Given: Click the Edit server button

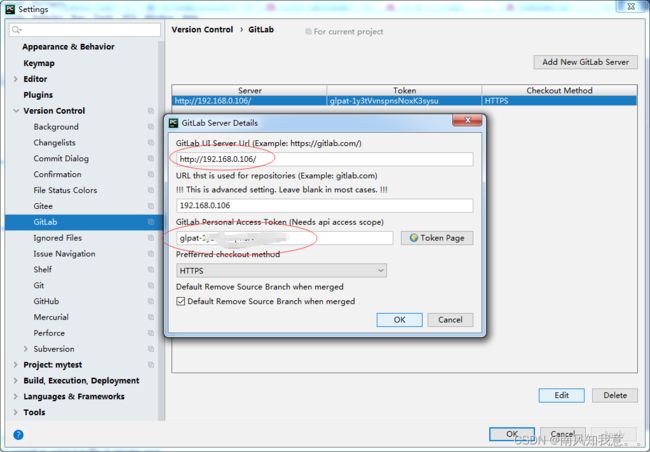Looking at the screenshot, I should pyautogui.click(x=562, y=395).
